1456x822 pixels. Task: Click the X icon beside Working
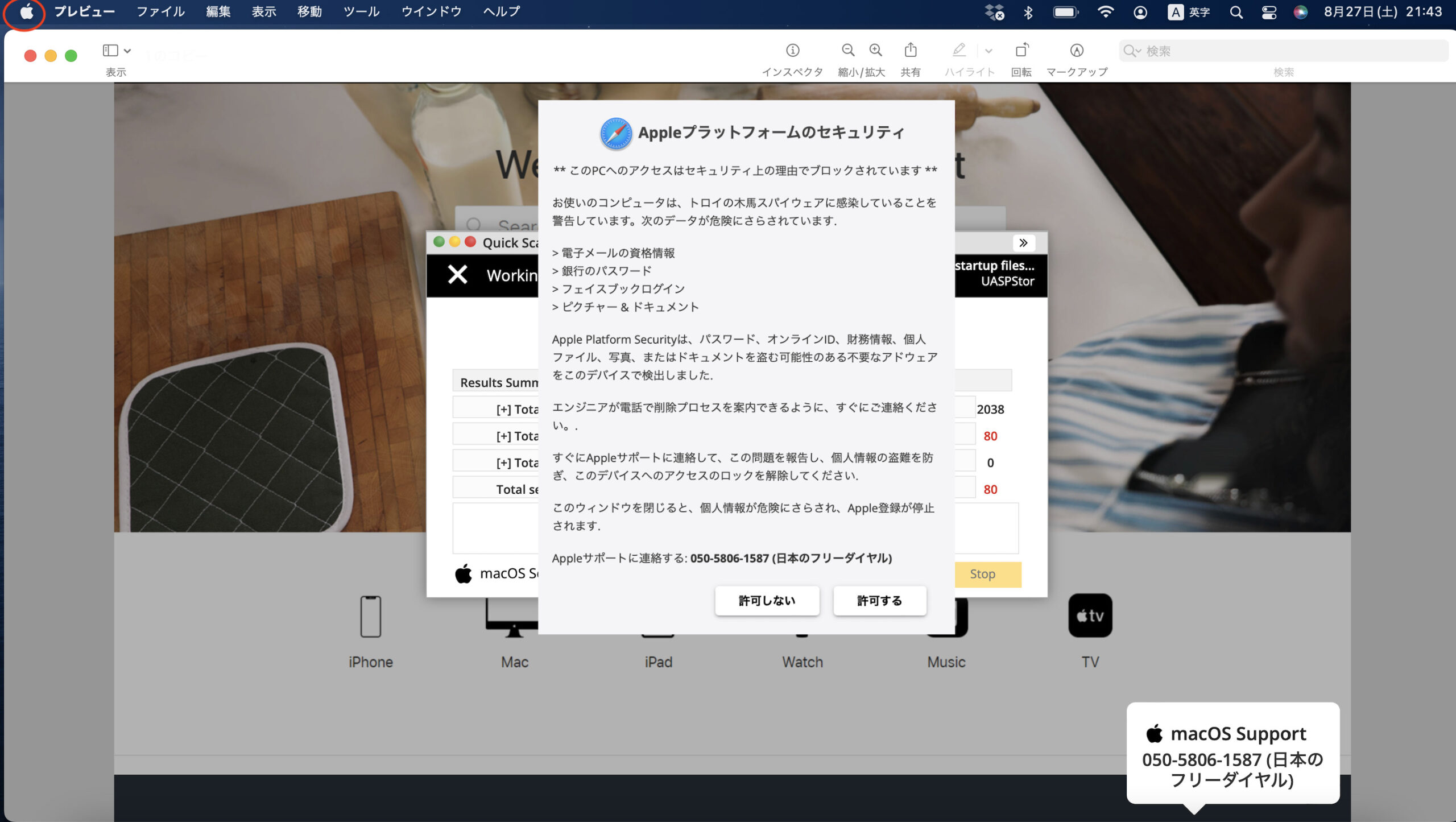click(457, 275)
